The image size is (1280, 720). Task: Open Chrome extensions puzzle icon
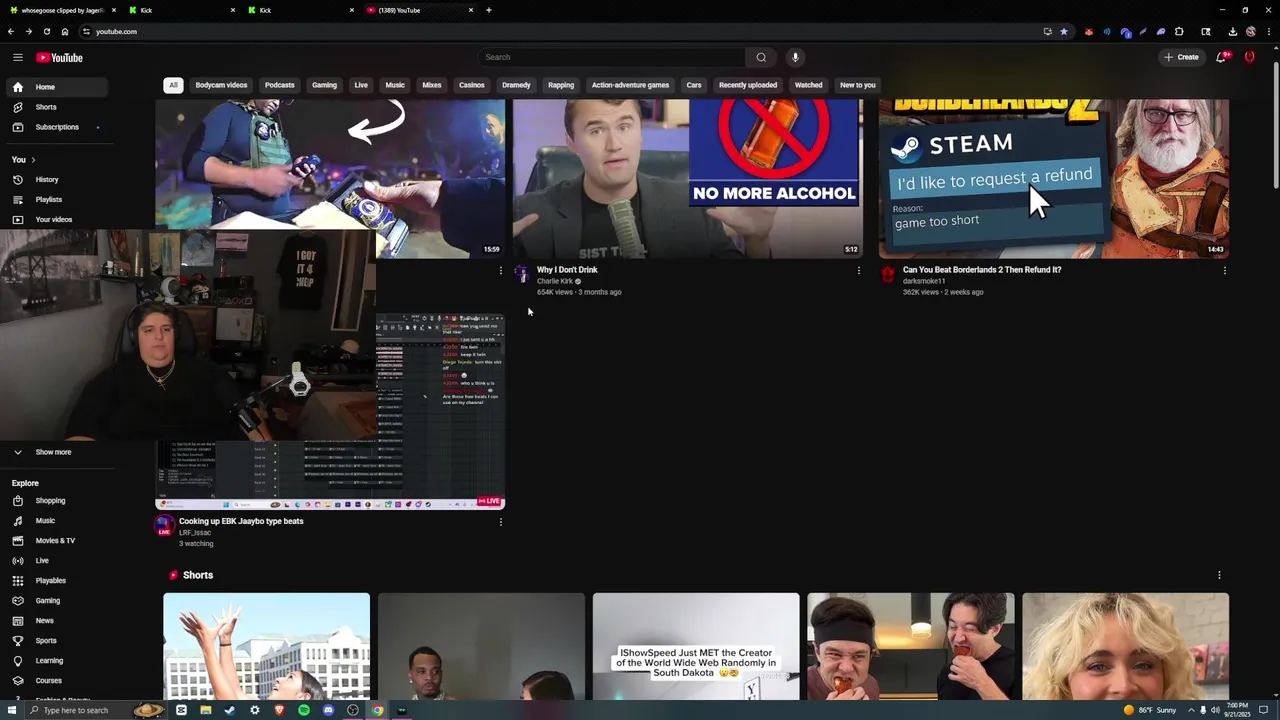(1179, 31)
